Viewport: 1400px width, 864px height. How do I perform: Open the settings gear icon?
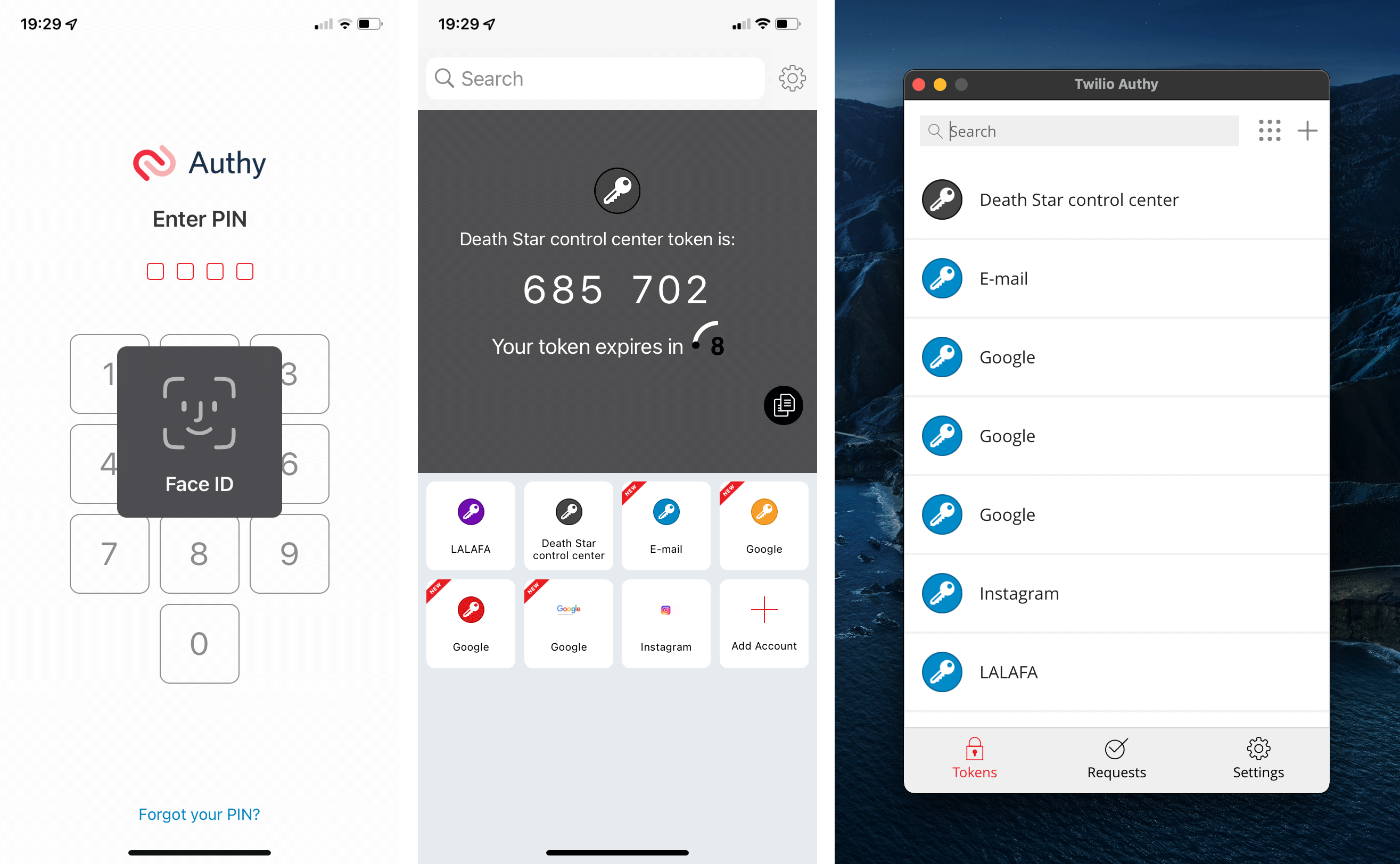click(x=794, y=78)
